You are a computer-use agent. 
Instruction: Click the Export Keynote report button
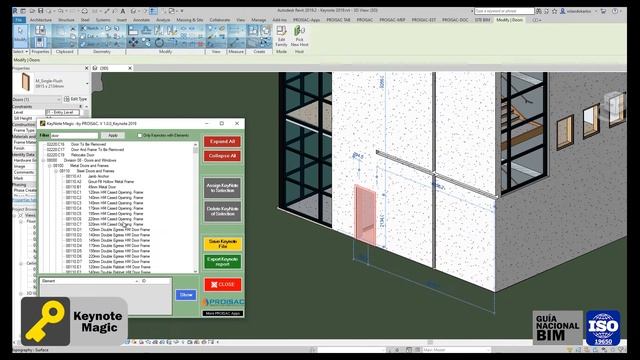pos(222,262)
